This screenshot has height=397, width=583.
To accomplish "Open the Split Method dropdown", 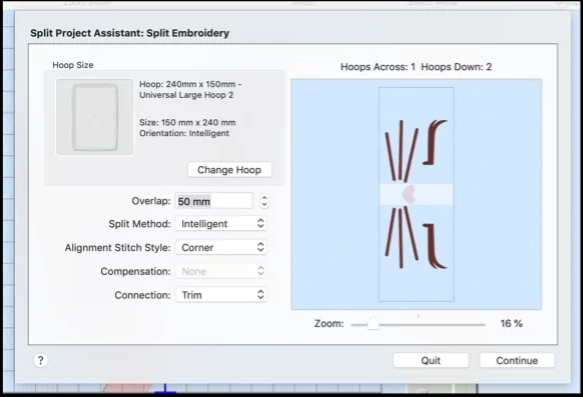I will (221, 224).
